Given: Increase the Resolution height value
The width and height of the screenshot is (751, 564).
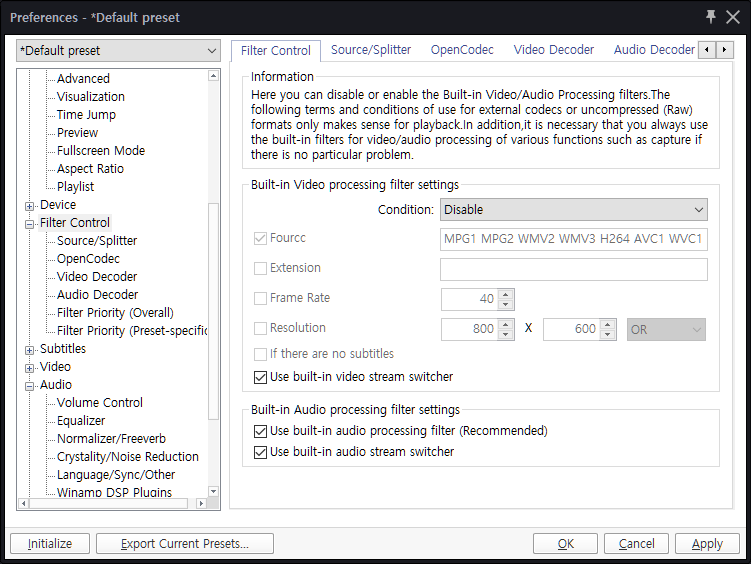Looking at the screenshot, I should (607, 324).
